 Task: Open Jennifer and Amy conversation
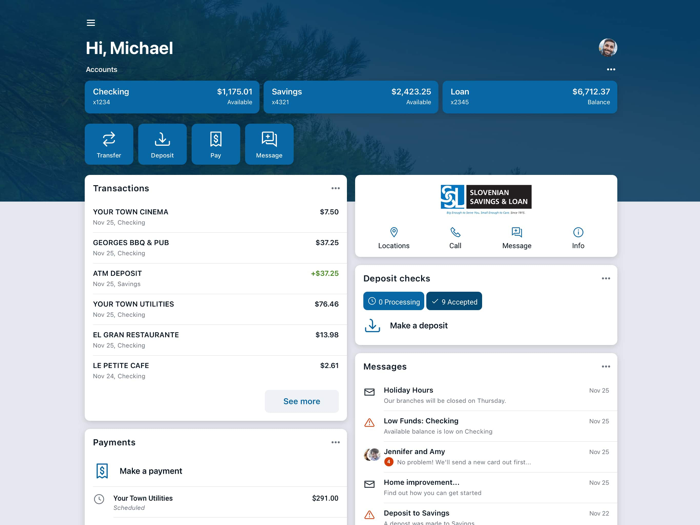(486, 457)
